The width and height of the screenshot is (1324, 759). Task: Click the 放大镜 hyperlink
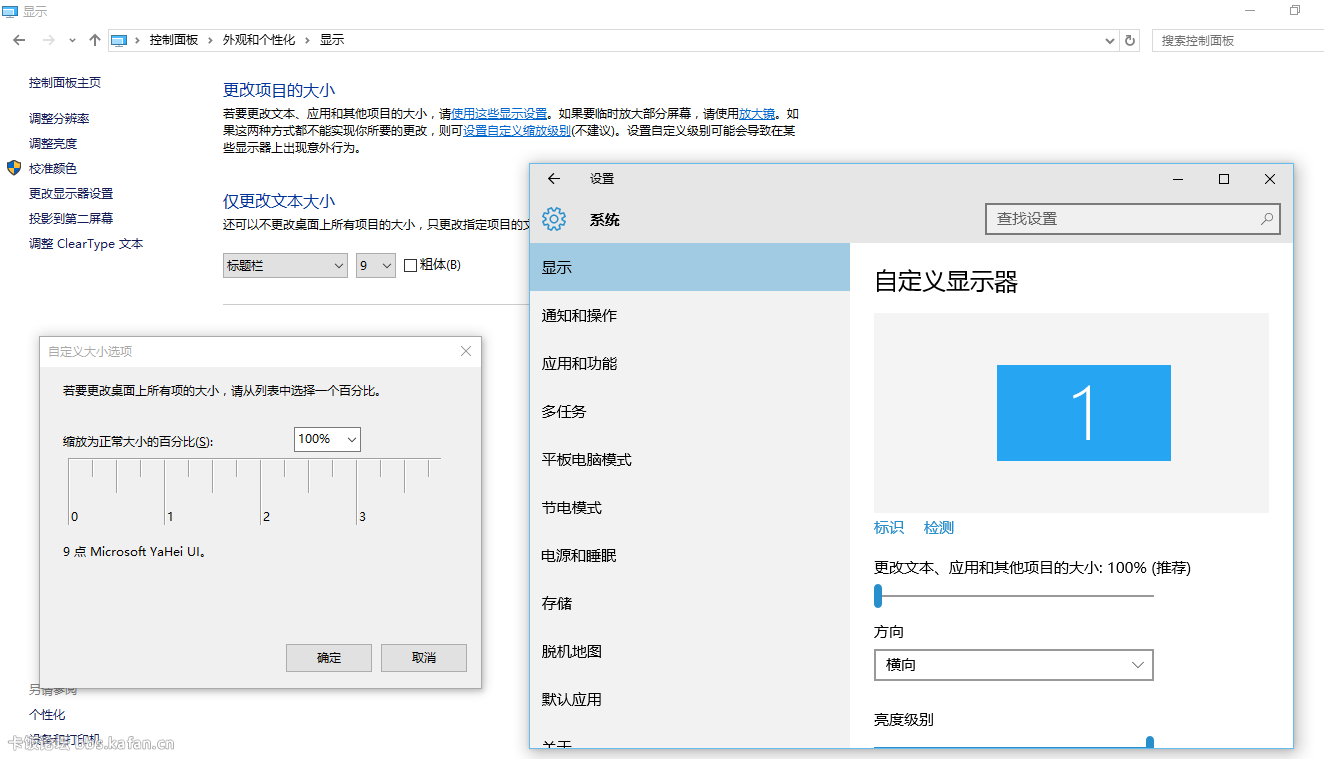(757, 114)
